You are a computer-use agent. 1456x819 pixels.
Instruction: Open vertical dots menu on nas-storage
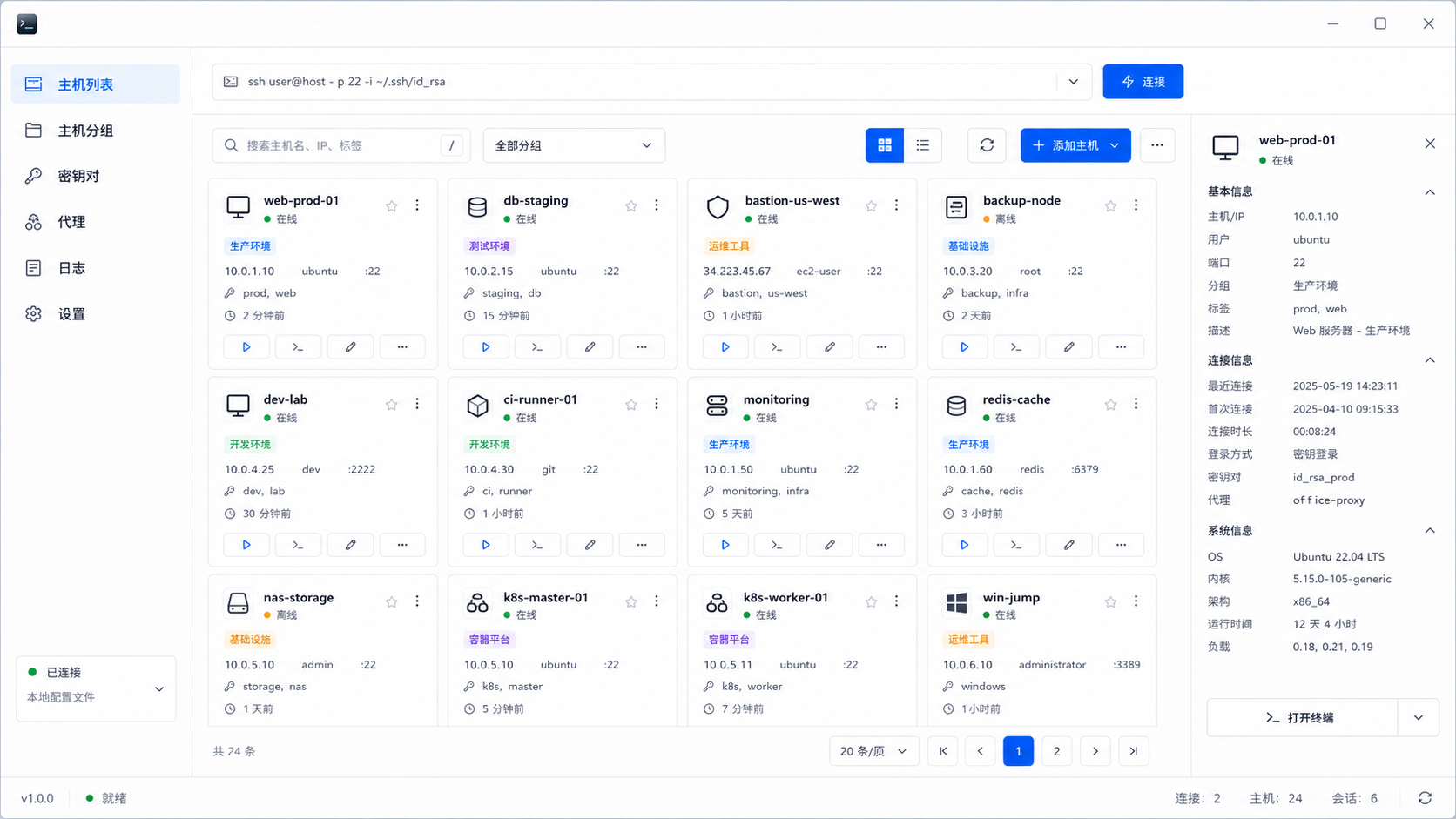(x=417, y=601)
